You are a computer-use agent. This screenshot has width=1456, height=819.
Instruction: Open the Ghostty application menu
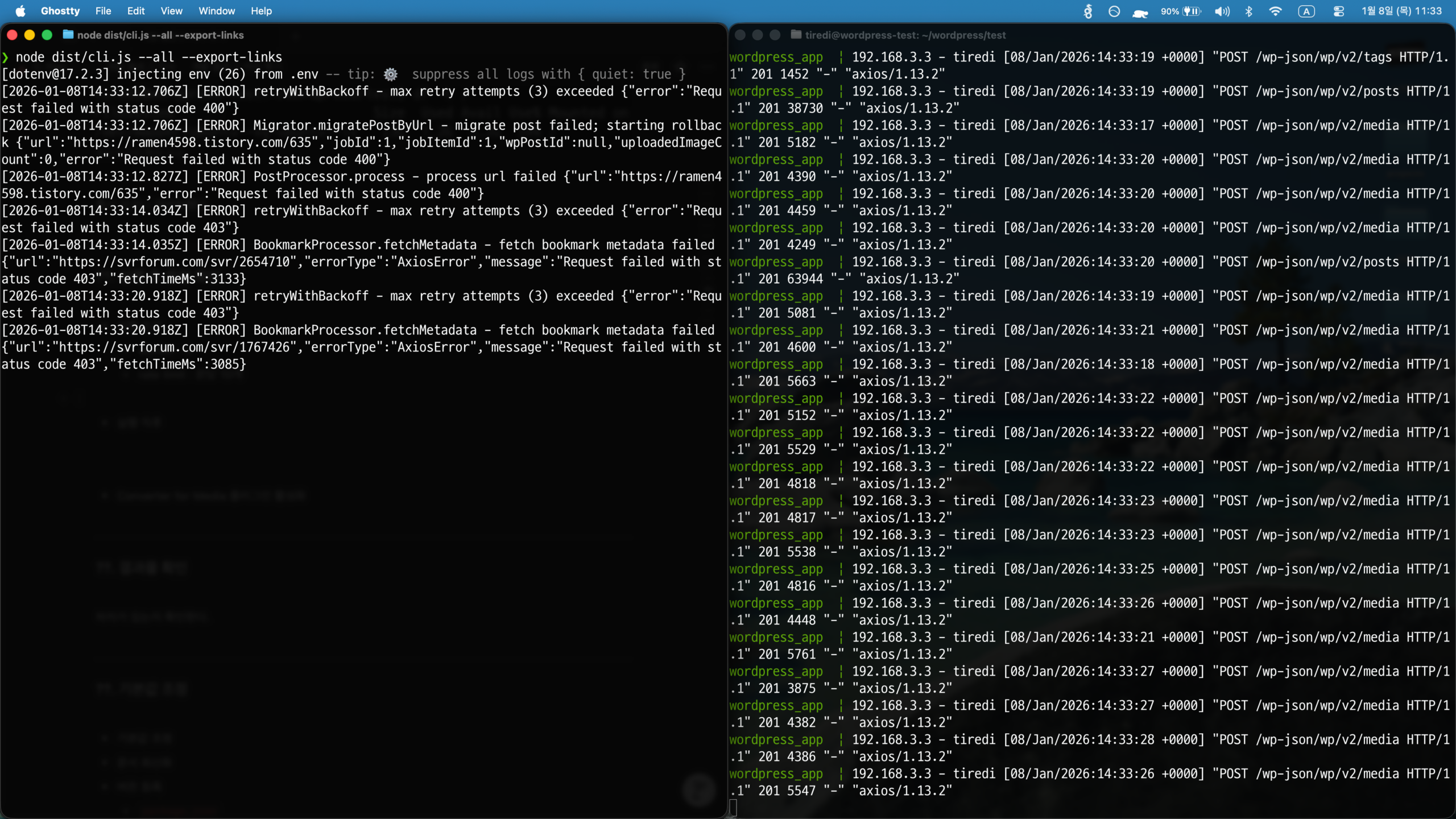(x=60, y=11)
